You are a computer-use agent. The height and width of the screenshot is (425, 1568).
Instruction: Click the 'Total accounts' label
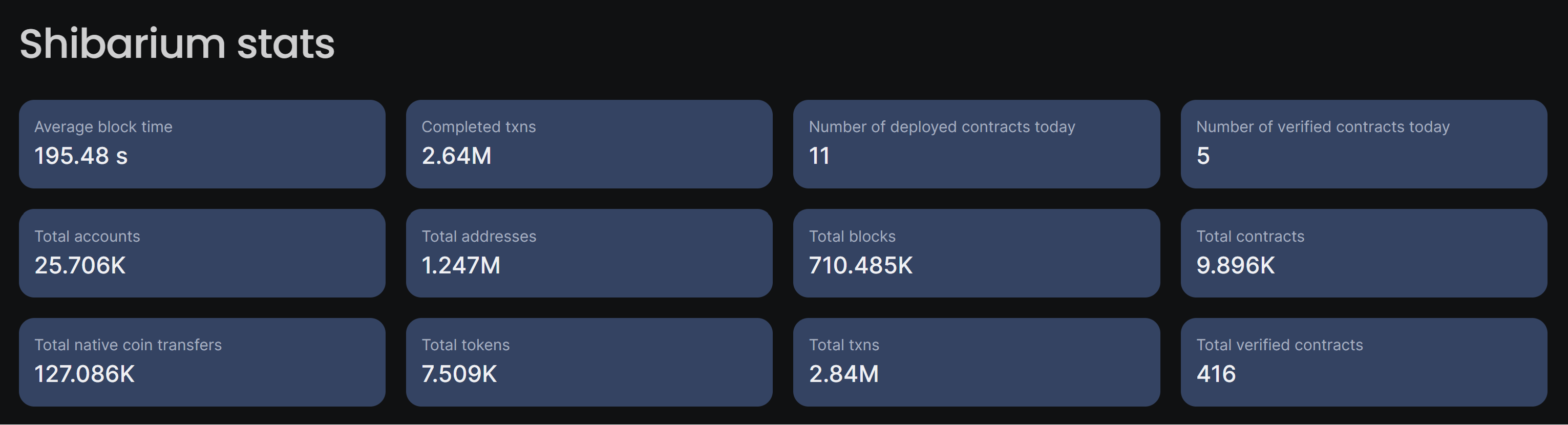(x=87, y=236)
